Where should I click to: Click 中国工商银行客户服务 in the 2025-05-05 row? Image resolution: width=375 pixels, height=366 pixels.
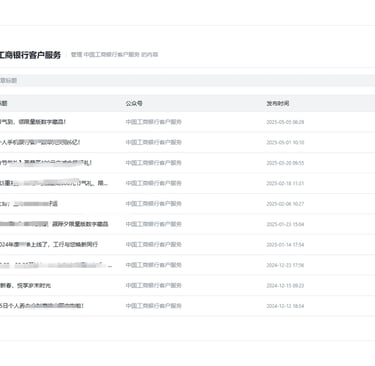[153, 122]
